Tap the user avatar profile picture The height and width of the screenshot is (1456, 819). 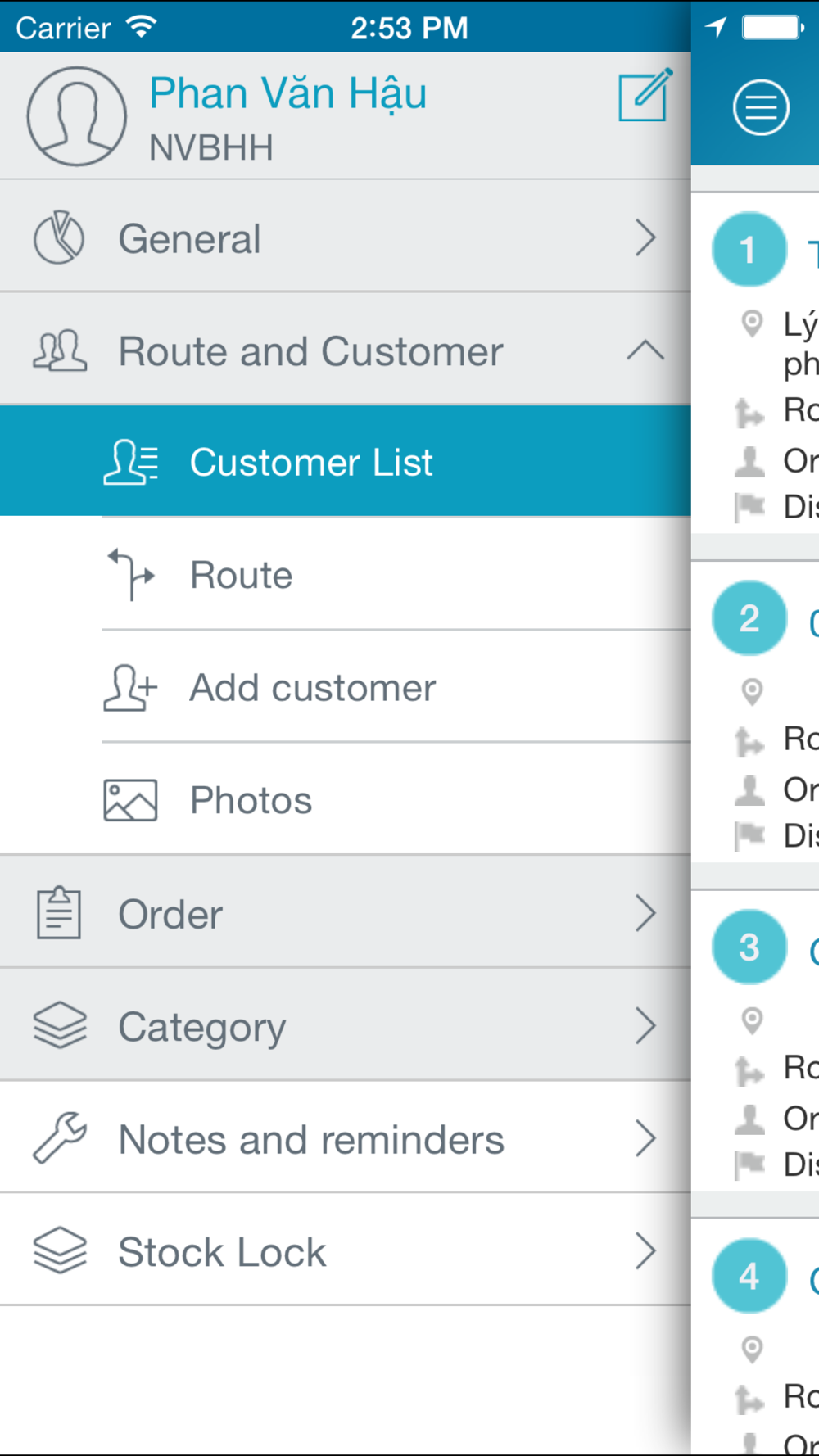pos(77,116)
